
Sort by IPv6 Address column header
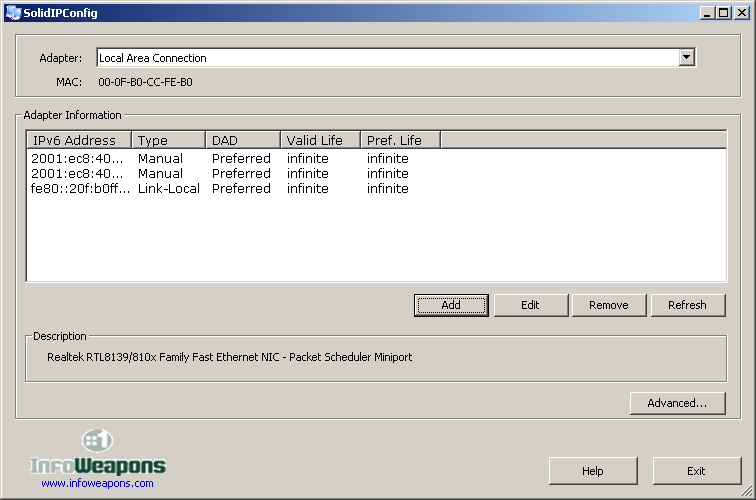79,140
